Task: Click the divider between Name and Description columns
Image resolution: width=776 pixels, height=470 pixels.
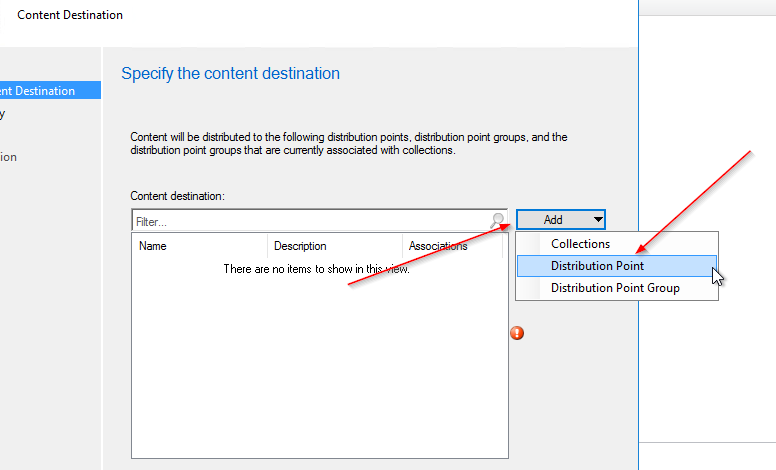Action: (x=268, y=246)
